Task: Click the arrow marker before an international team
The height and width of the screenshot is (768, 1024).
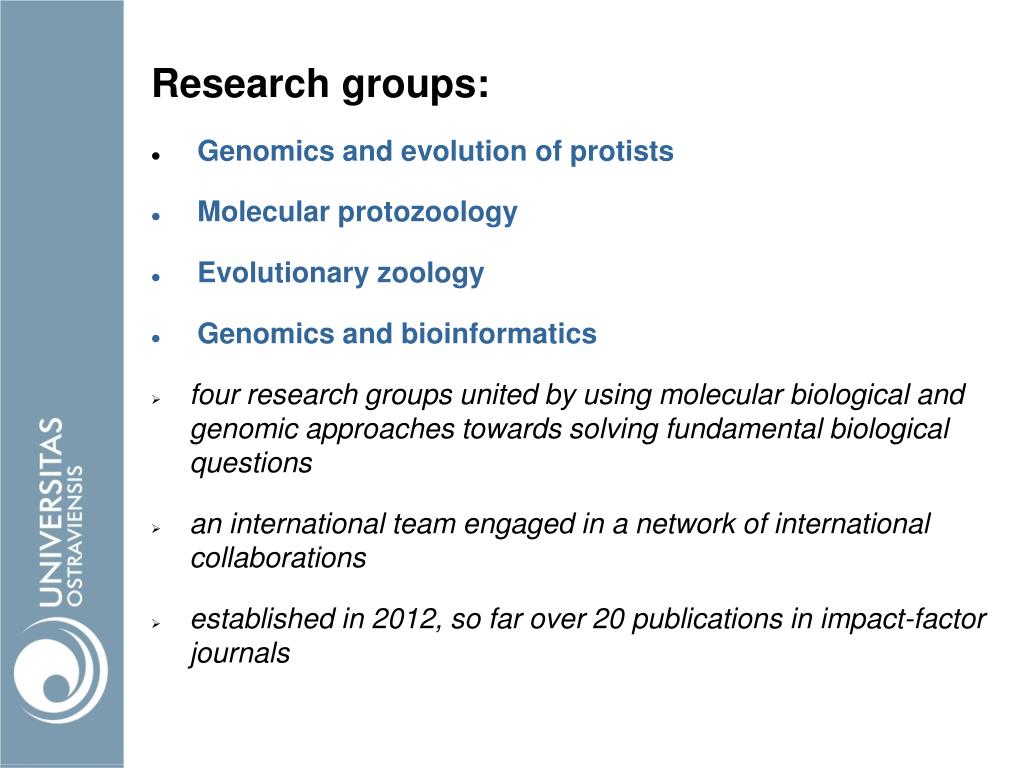Action: (x=156, y=528)
